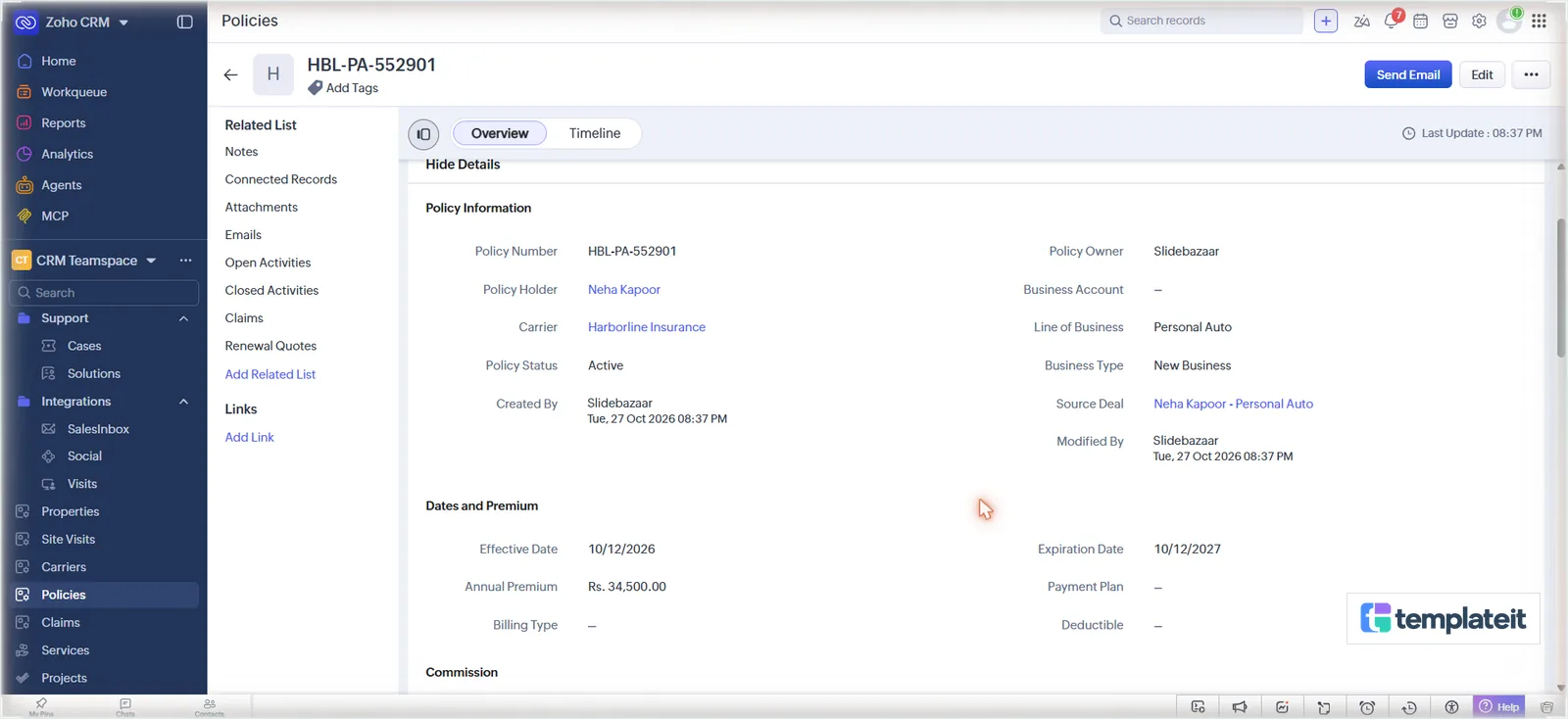The height and width of the screenshot is (719, 1568).
Task: Open SalesInbox under Integrations
Action: pos(98,429)
